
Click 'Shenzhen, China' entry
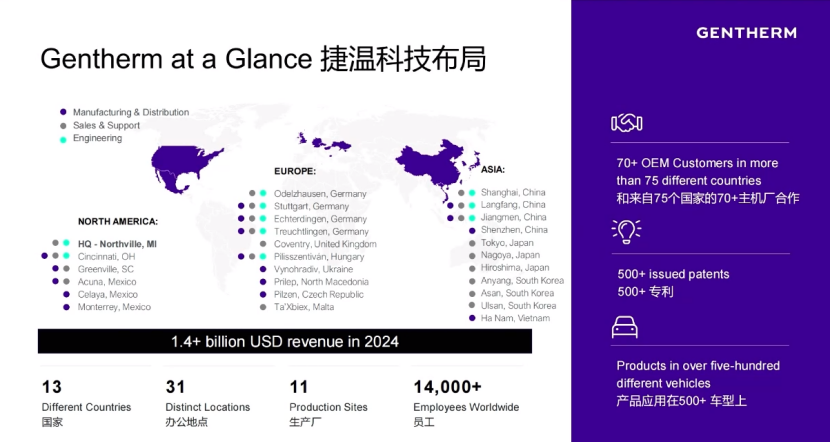[514, 230]
